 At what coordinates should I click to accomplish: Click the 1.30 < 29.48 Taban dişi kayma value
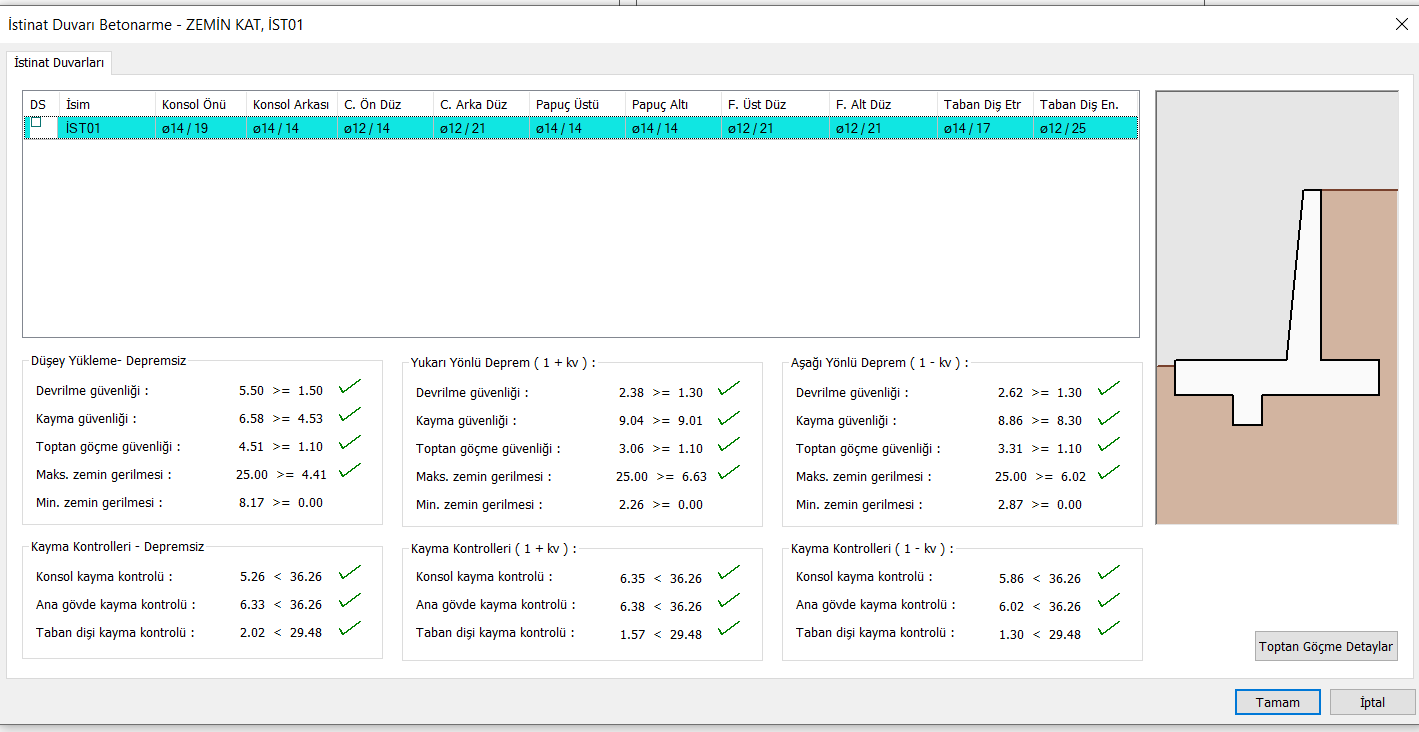1040,635
